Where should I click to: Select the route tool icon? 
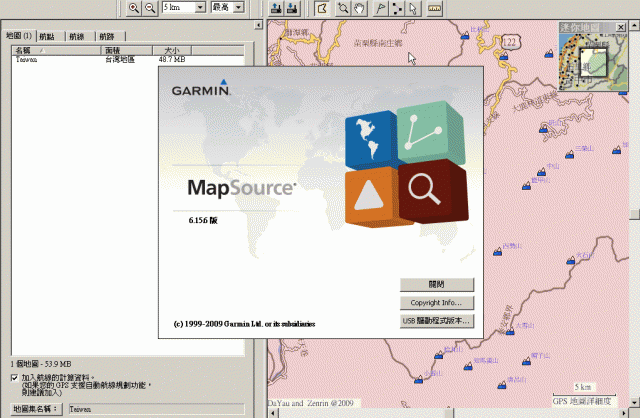coord(397,8)
